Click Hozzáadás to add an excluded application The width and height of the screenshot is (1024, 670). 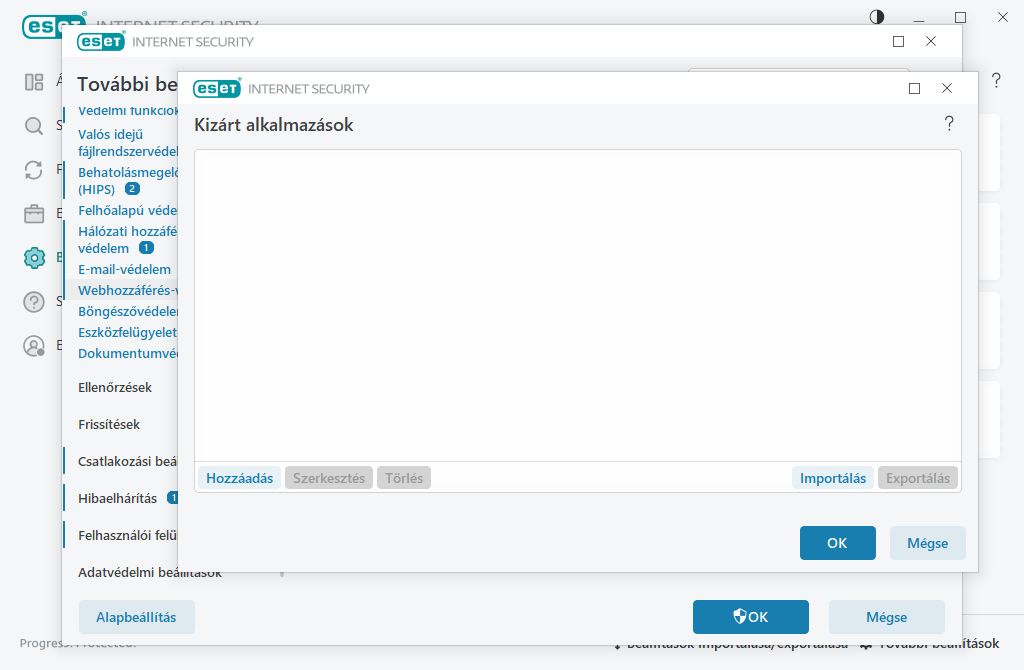tap(240, 478)
